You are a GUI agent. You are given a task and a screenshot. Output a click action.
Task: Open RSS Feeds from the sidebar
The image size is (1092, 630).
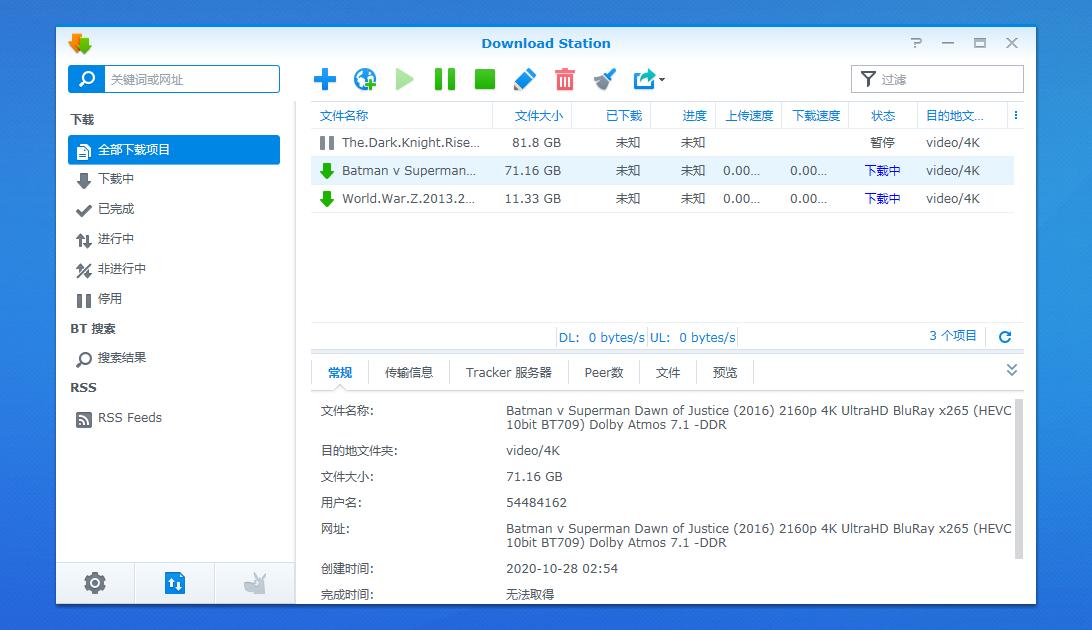(x=128, y=418)
